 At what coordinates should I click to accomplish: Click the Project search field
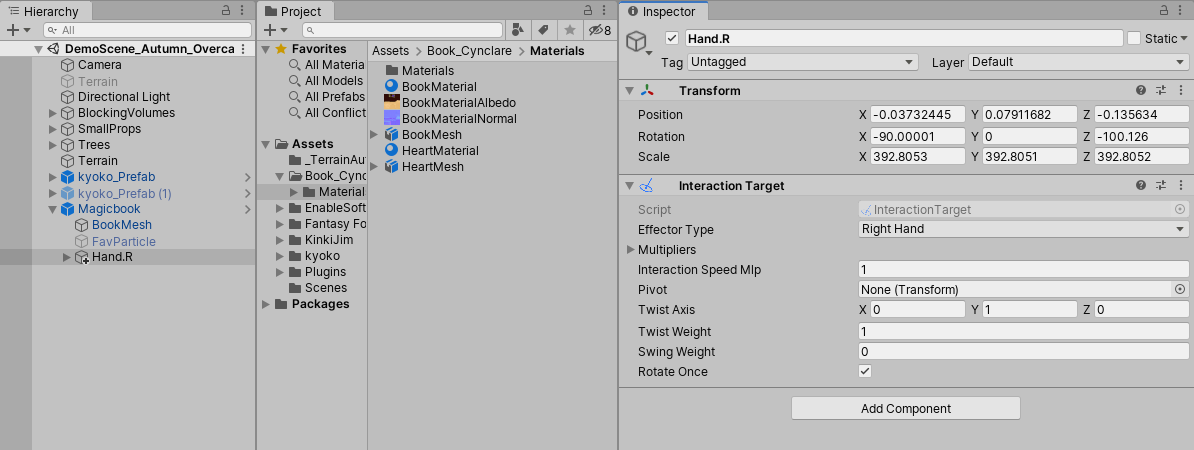(x=403, y=30)
